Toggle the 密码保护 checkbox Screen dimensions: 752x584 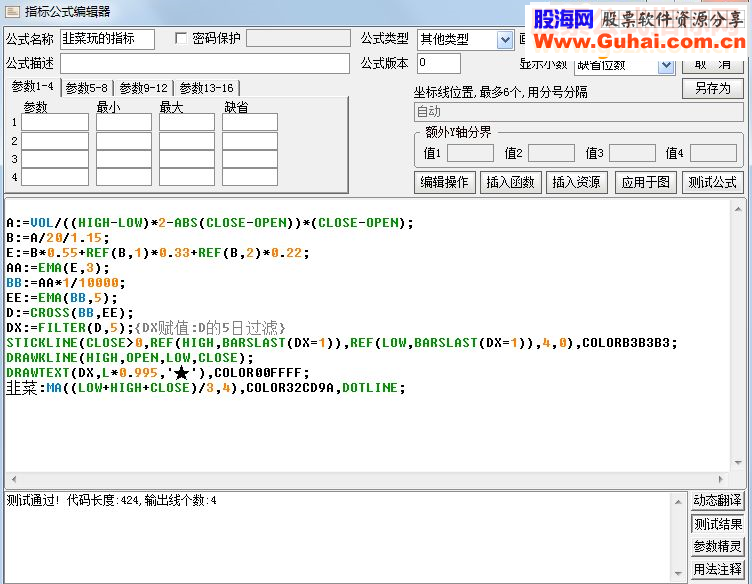(x=181, y=38)
